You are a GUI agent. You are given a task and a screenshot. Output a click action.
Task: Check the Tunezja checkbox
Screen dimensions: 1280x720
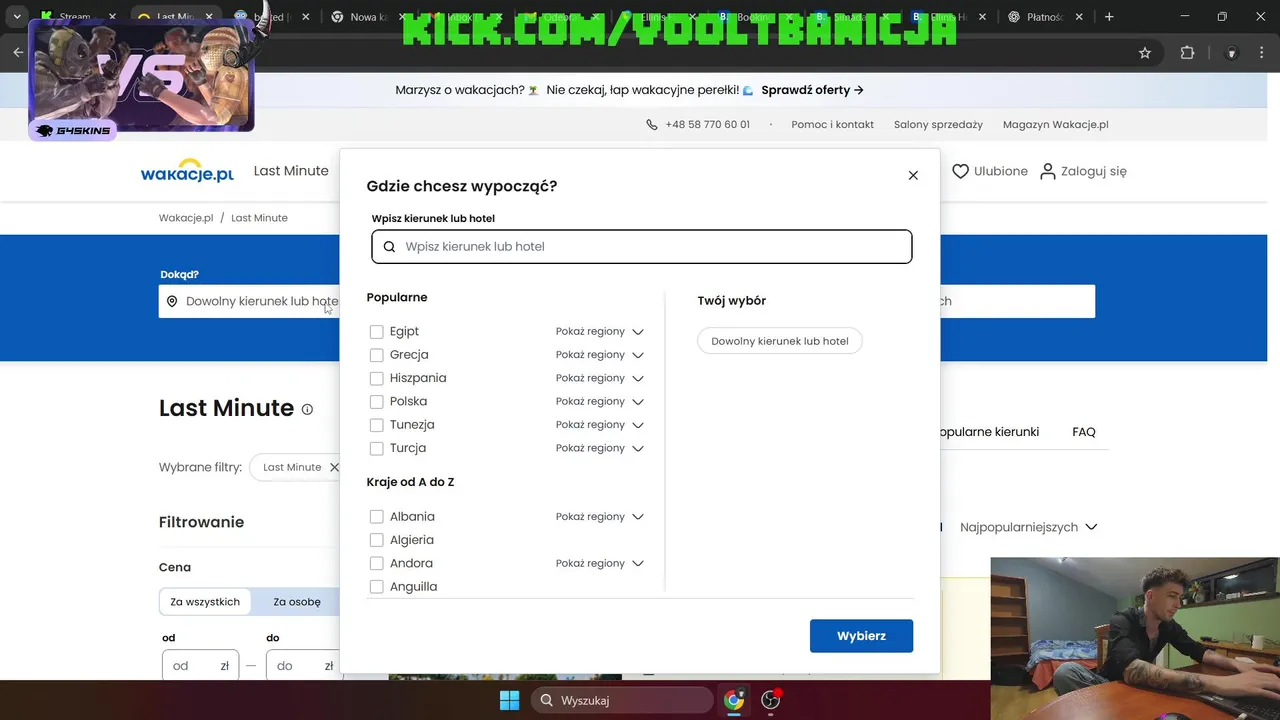pos(377,425)
